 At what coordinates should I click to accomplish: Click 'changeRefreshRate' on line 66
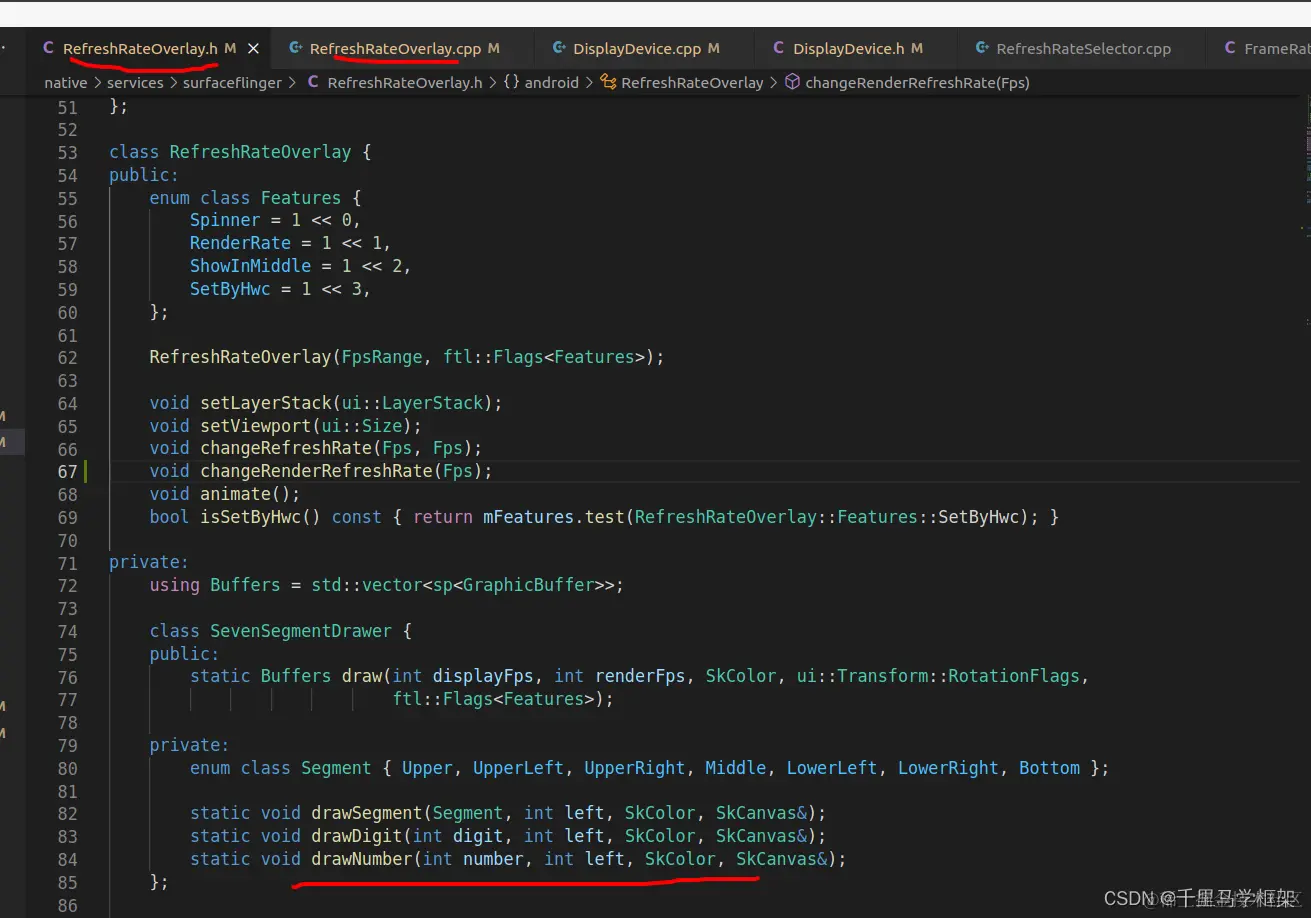(x=286, y=448)
